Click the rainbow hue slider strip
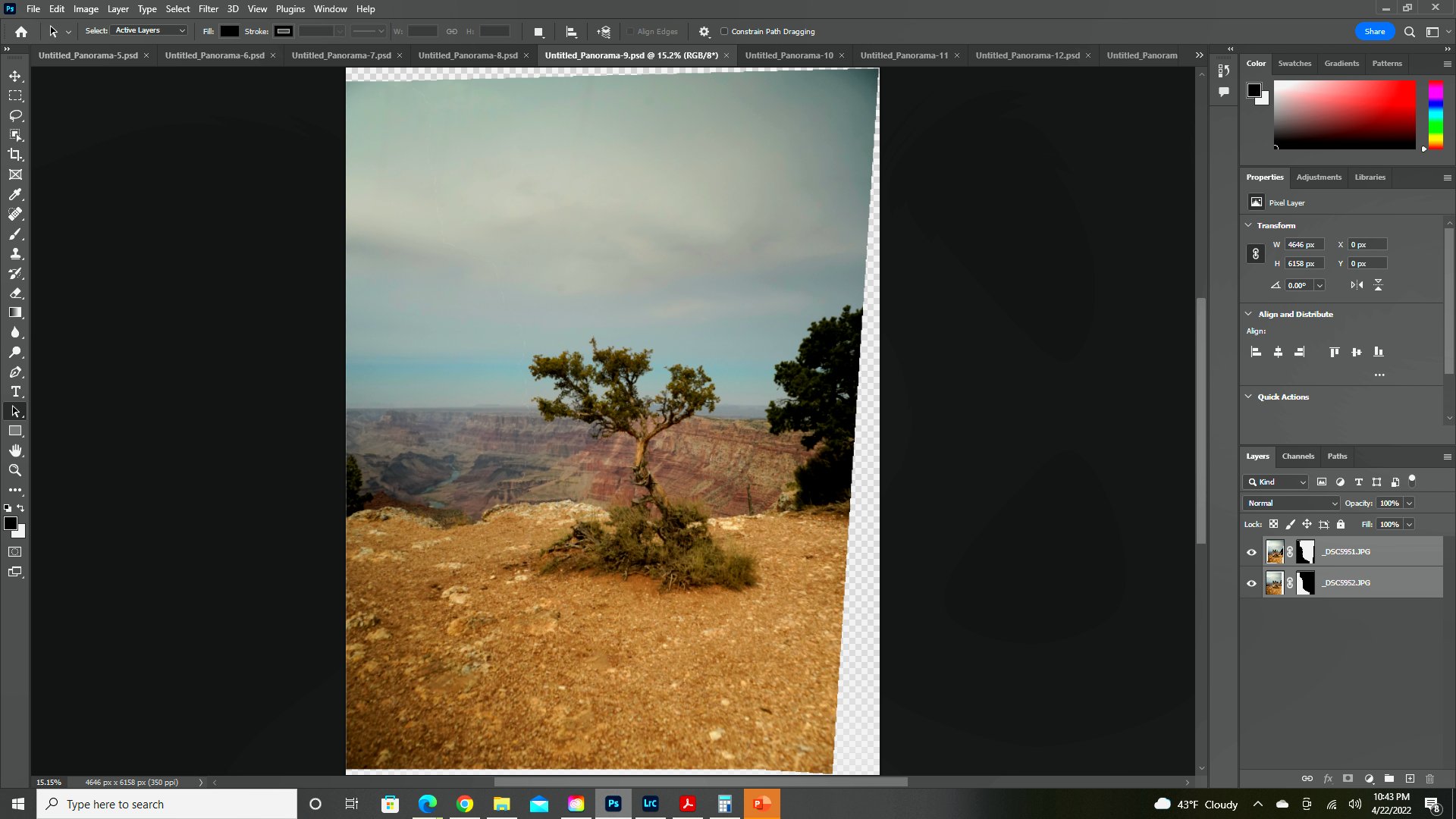This screenshot has width=1456, height=819. (x=1436, y=115)
